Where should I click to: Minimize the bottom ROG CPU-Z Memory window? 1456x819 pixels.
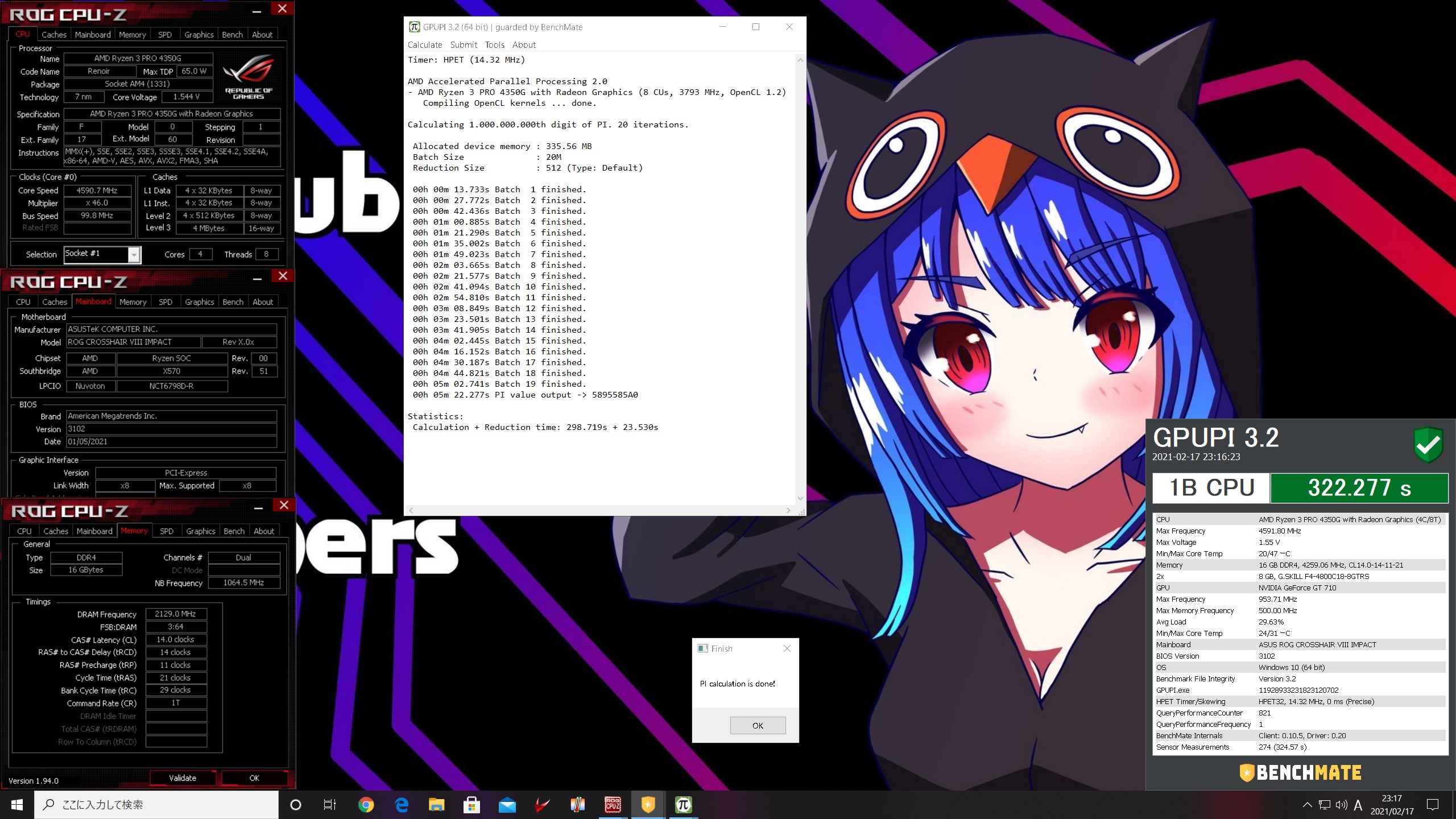point(258,507)
